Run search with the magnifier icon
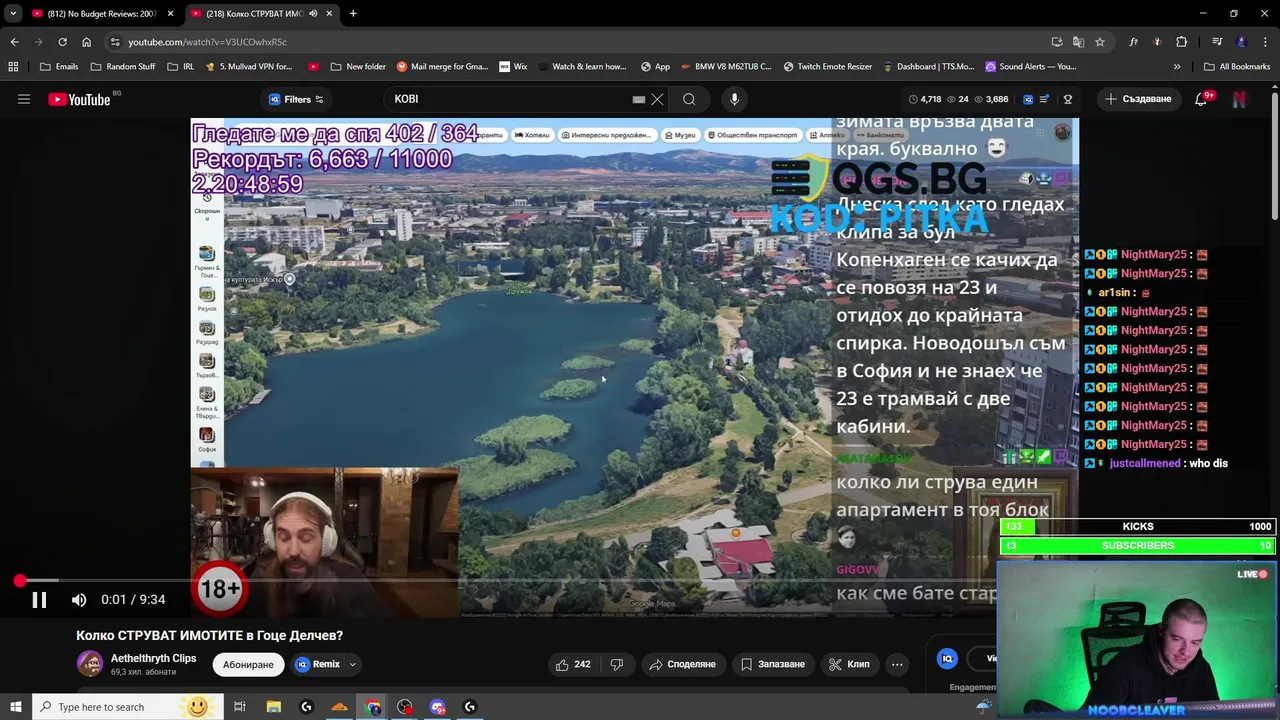The width and height of the screenshot is (1280, 720). click(x=689, y=99)
